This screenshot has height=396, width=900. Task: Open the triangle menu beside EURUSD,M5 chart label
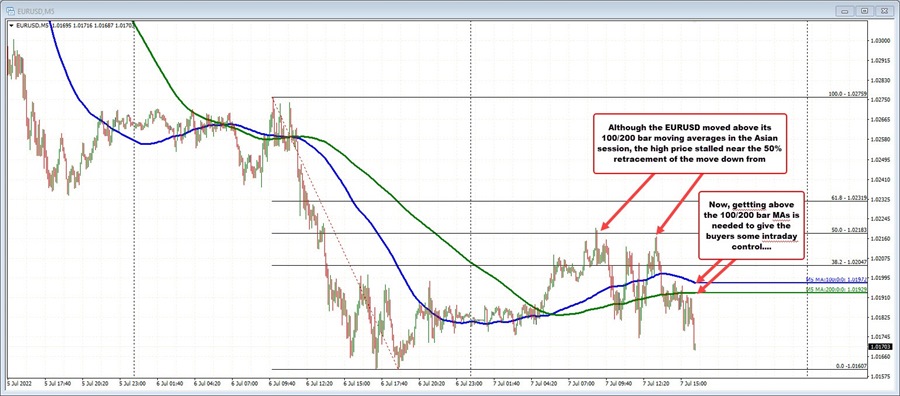point(11,25)
